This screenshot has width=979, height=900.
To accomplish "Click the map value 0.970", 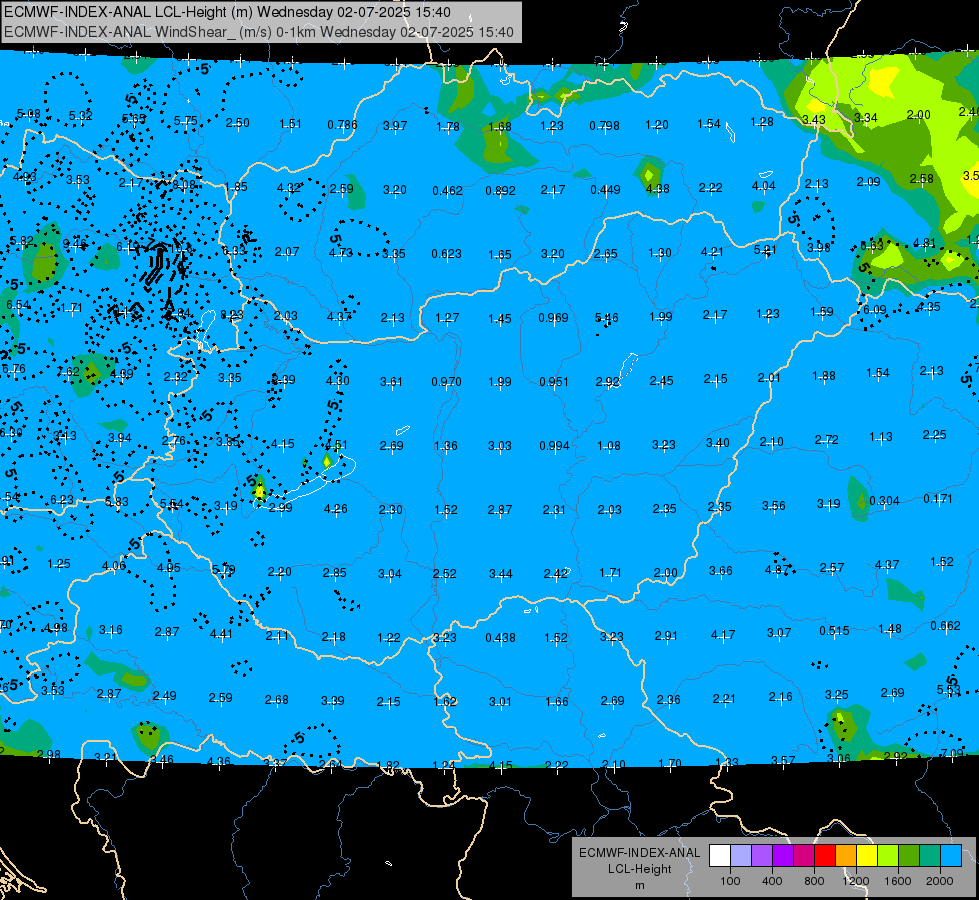I will pyautogui.click(x=446, y=382).
